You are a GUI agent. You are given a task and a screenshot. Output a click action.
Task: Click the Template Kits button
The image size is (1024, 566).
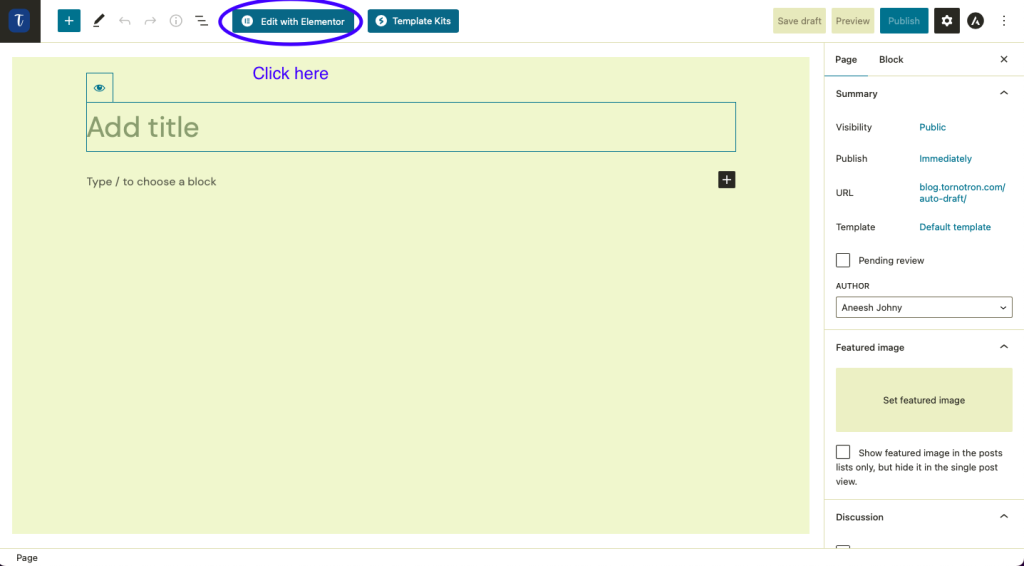413,21
